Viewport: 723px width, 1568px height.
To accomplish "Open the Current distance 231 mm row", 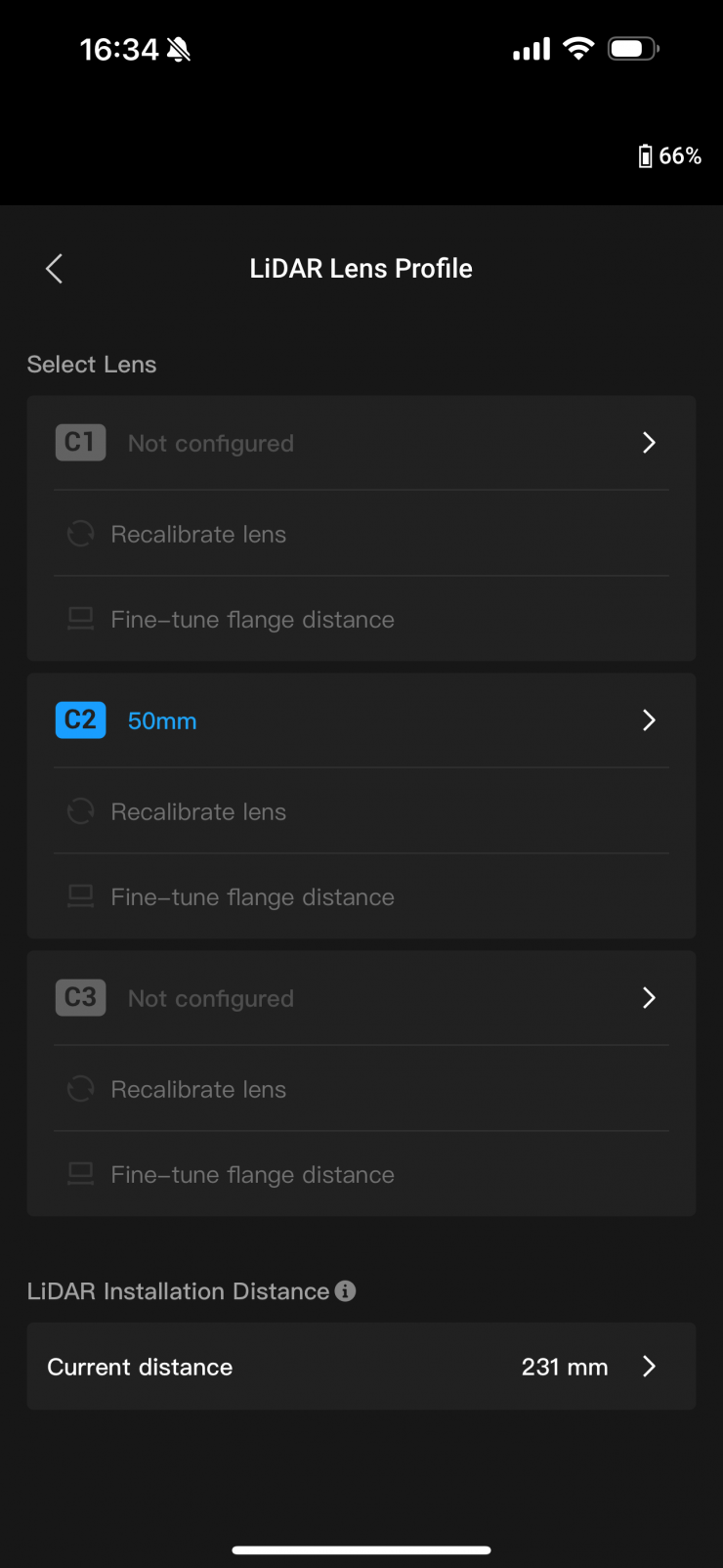I will [361, 1367].
